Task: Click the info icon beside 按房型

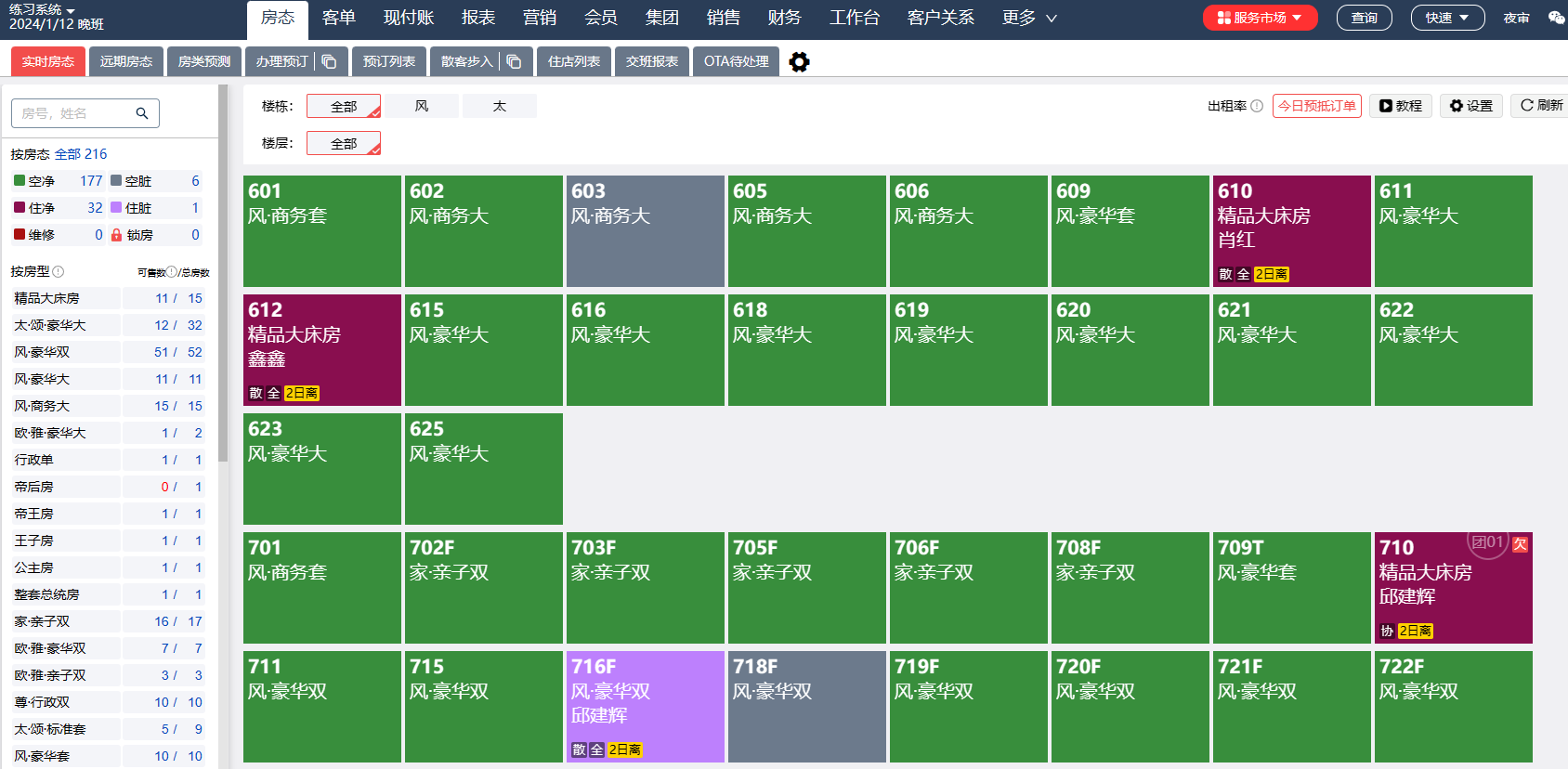Action: tap(59, 271)
